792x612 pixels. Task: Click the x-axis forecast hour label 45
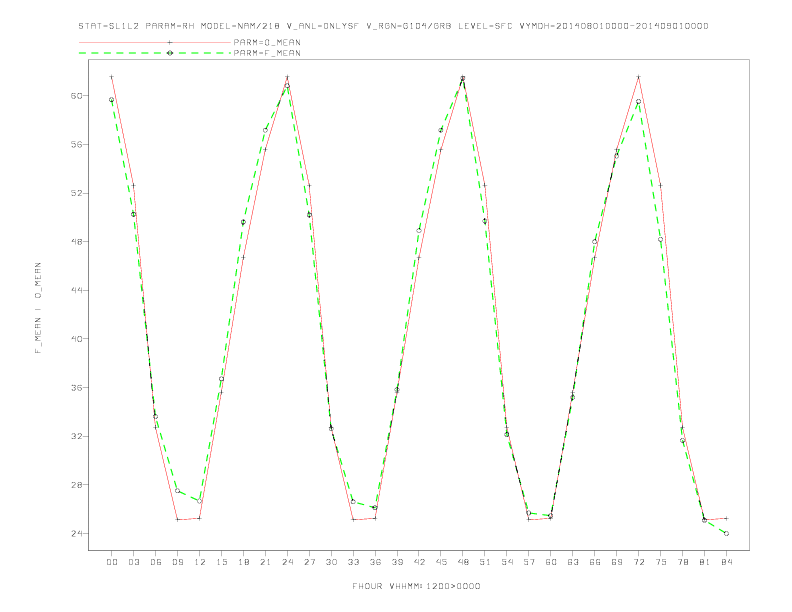coord(441,562)
